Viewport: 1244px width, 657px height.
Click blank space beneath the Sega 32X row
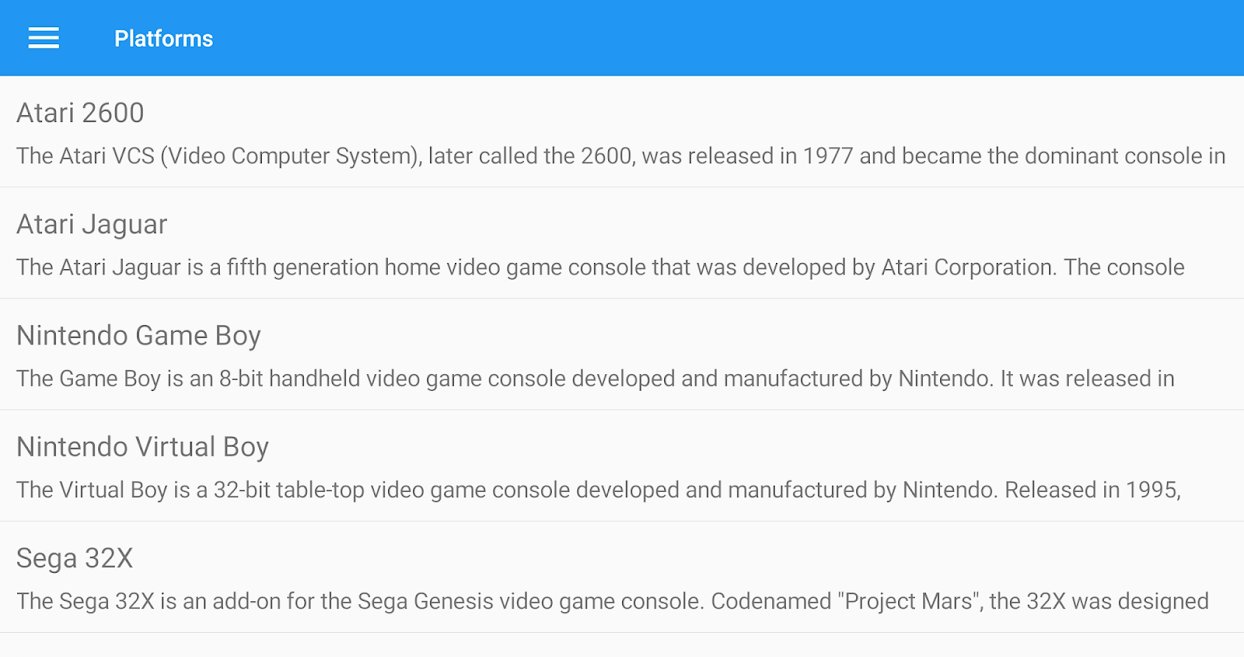(x=622, y=645)
